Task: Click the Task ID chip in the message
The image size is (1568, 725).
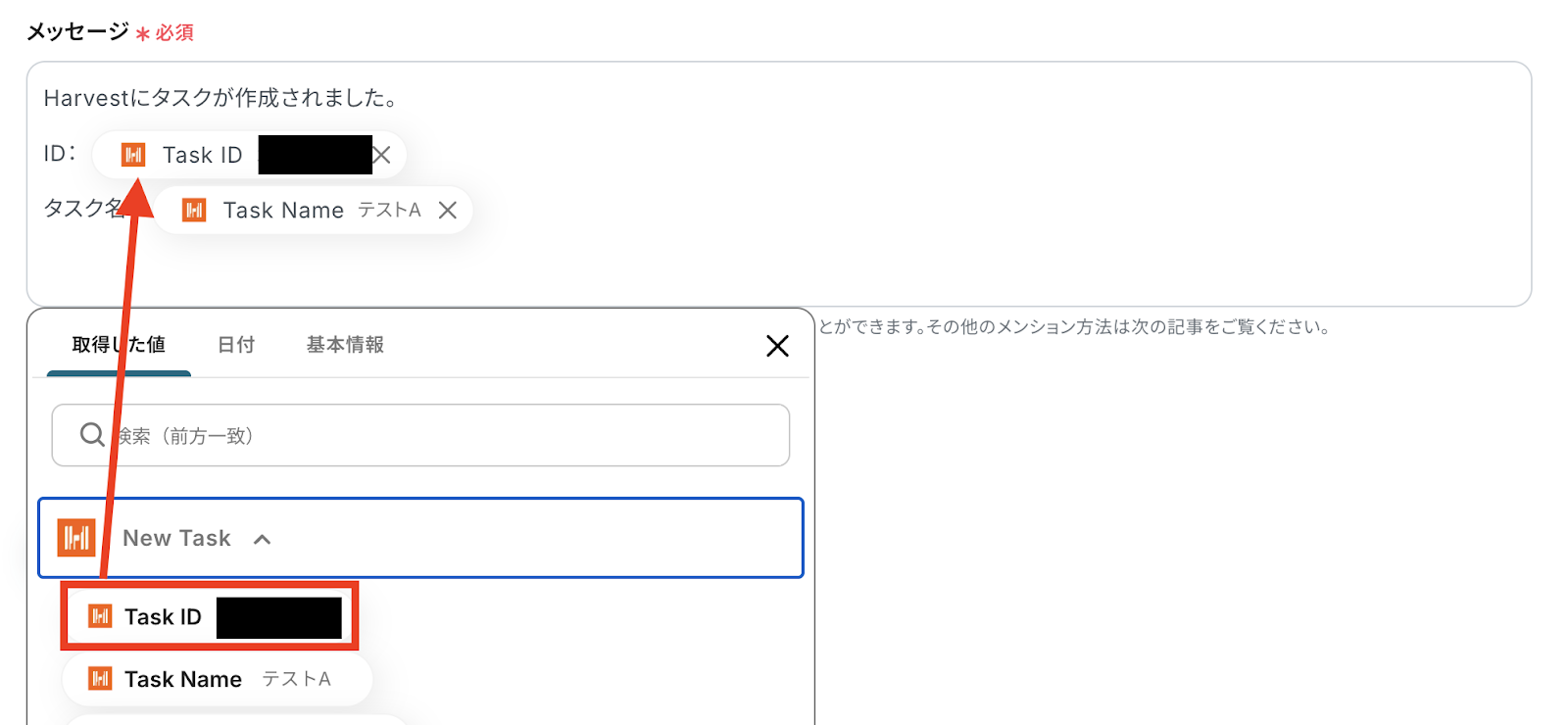Action: tap(202, 155)
